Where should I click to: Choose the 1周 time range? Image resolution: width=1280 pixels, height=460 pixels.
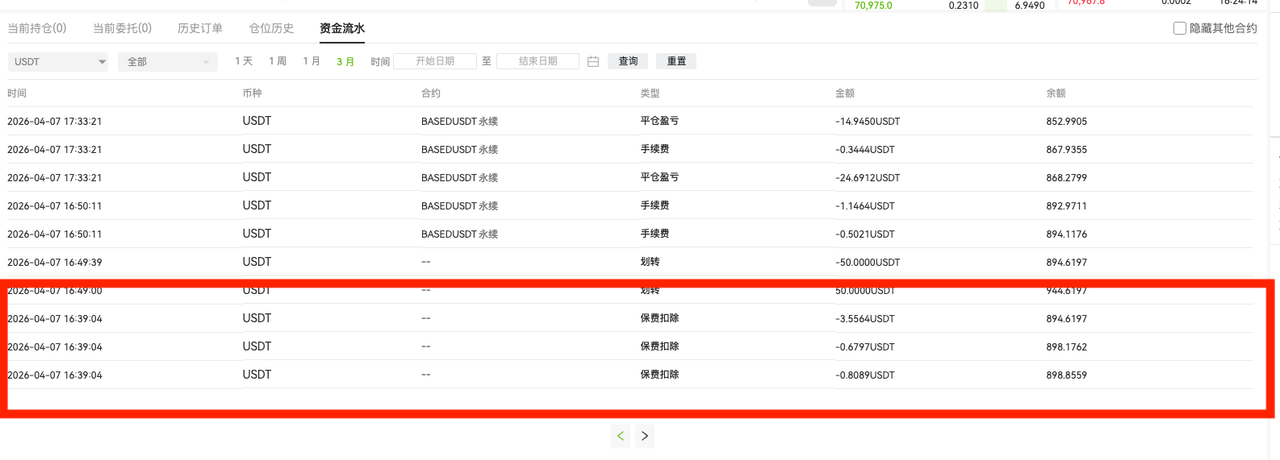click(x=278, y=61)
